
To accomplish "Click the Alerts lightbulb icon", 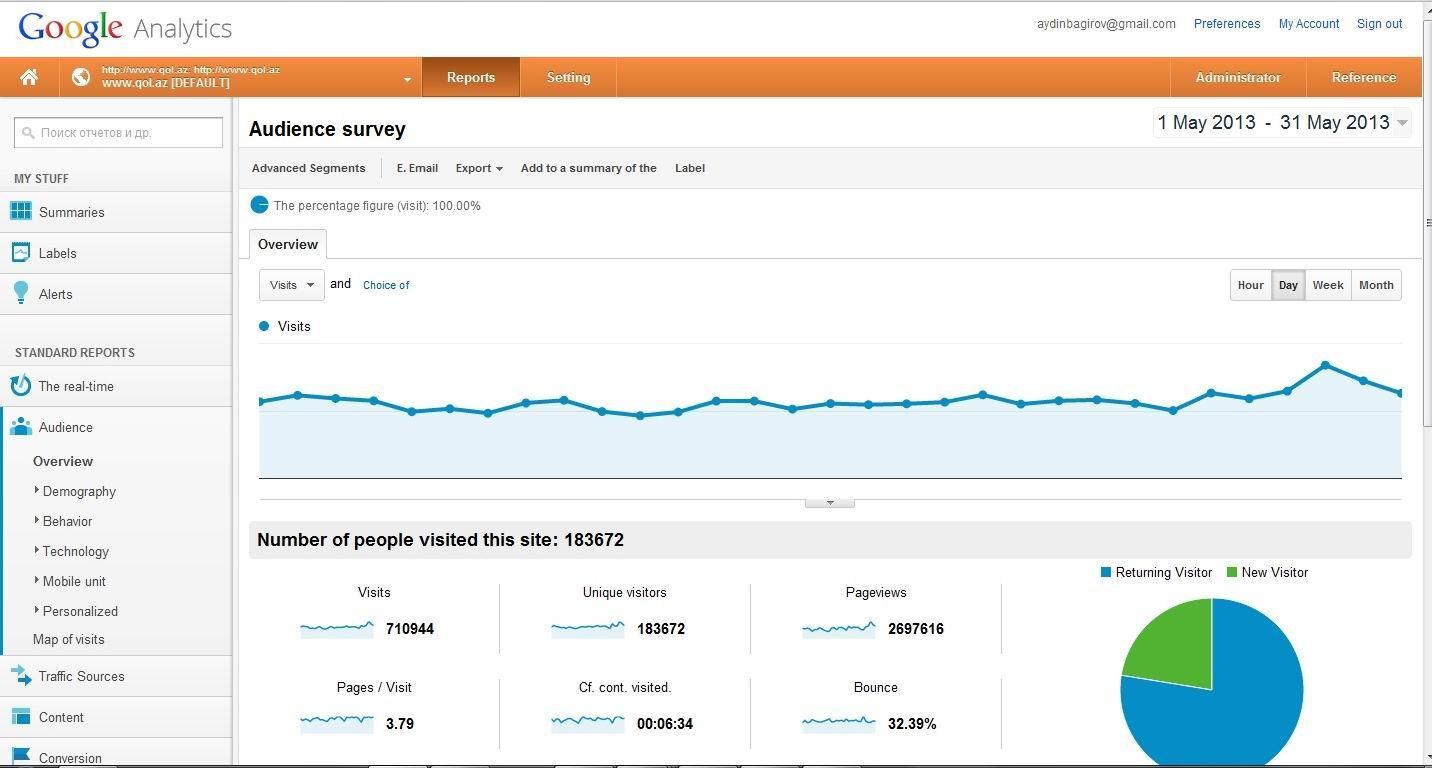I will [21, 293].
